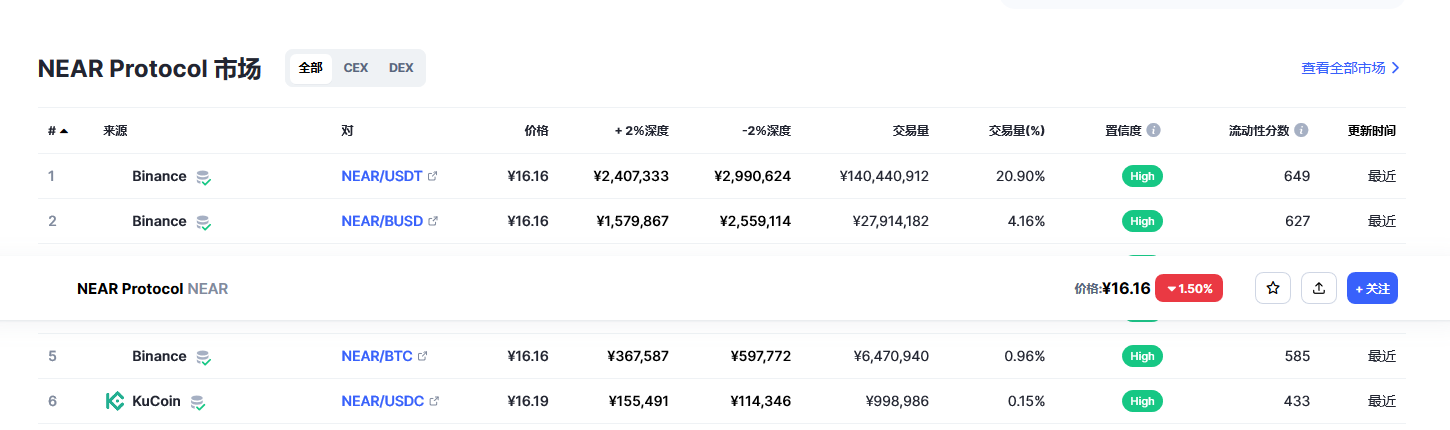
Task: Open the NEAR/USDC pair link
Action: click(x=382, y=401)
